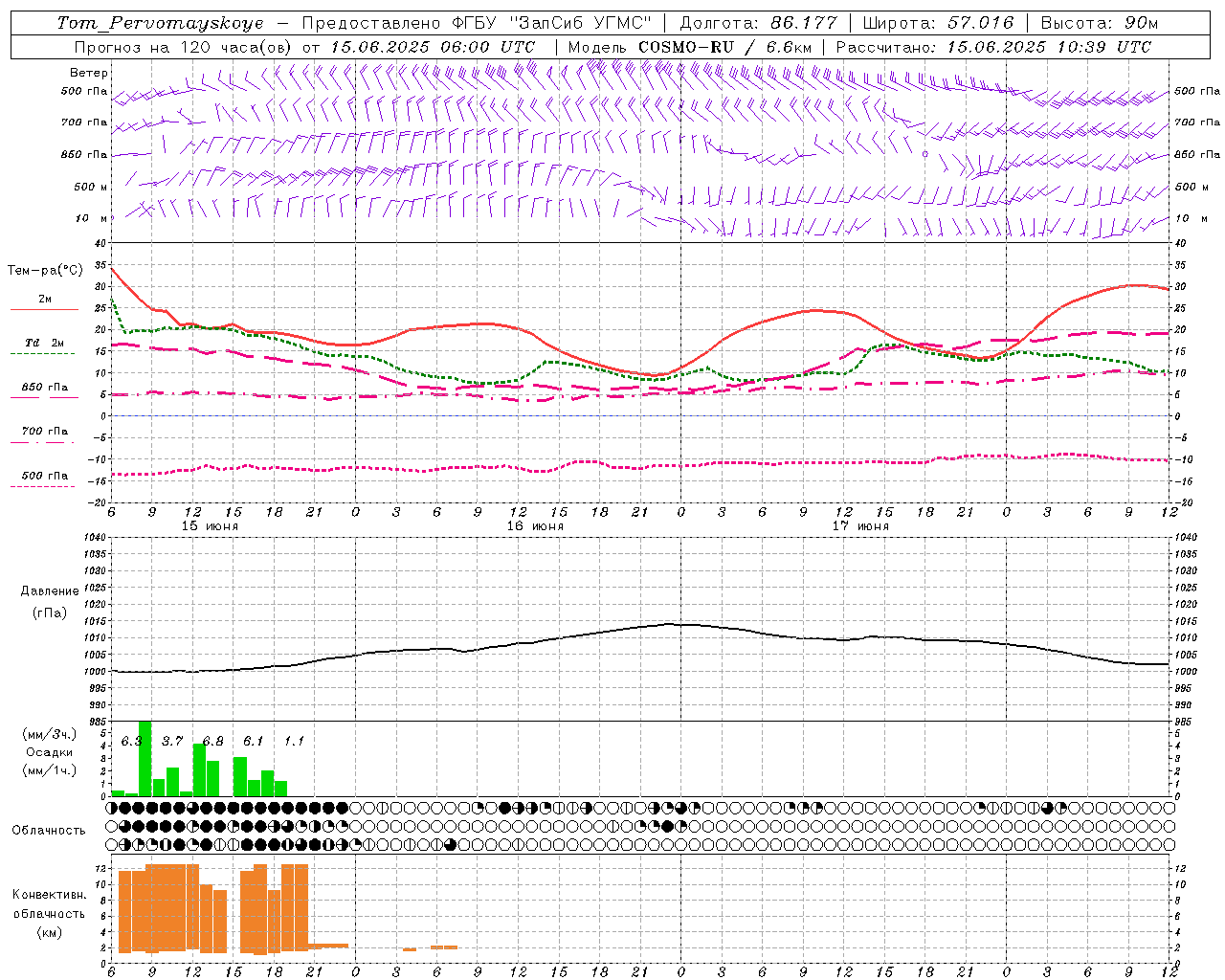Click the 6.8 precipitation total
The image size is (1225, 980).
click(x=212, y=742)
